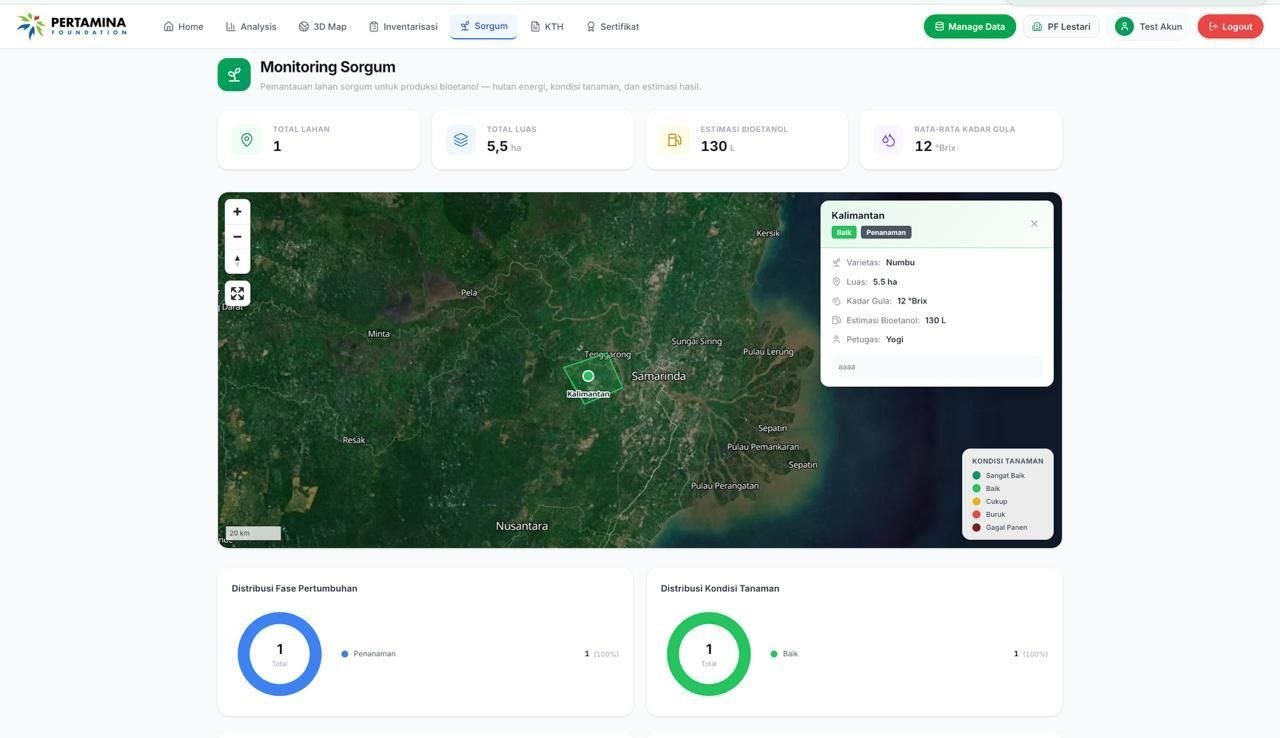1280x738 pixels.
Task: Click the 20 km map scale bar
Action: pyautogui.click(x=253, y=534)
